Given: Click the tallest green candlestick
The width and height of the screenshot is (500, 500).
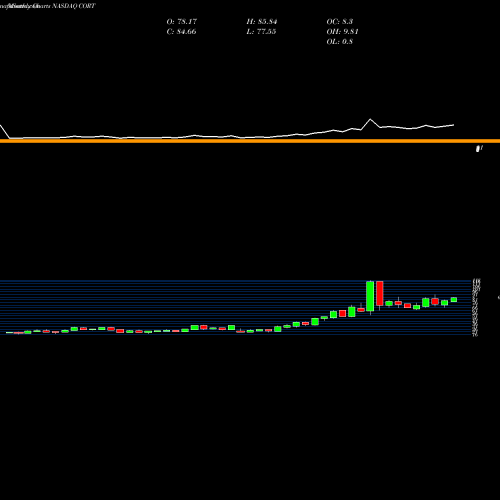Looking at the screenshot, I should point(370,296).
